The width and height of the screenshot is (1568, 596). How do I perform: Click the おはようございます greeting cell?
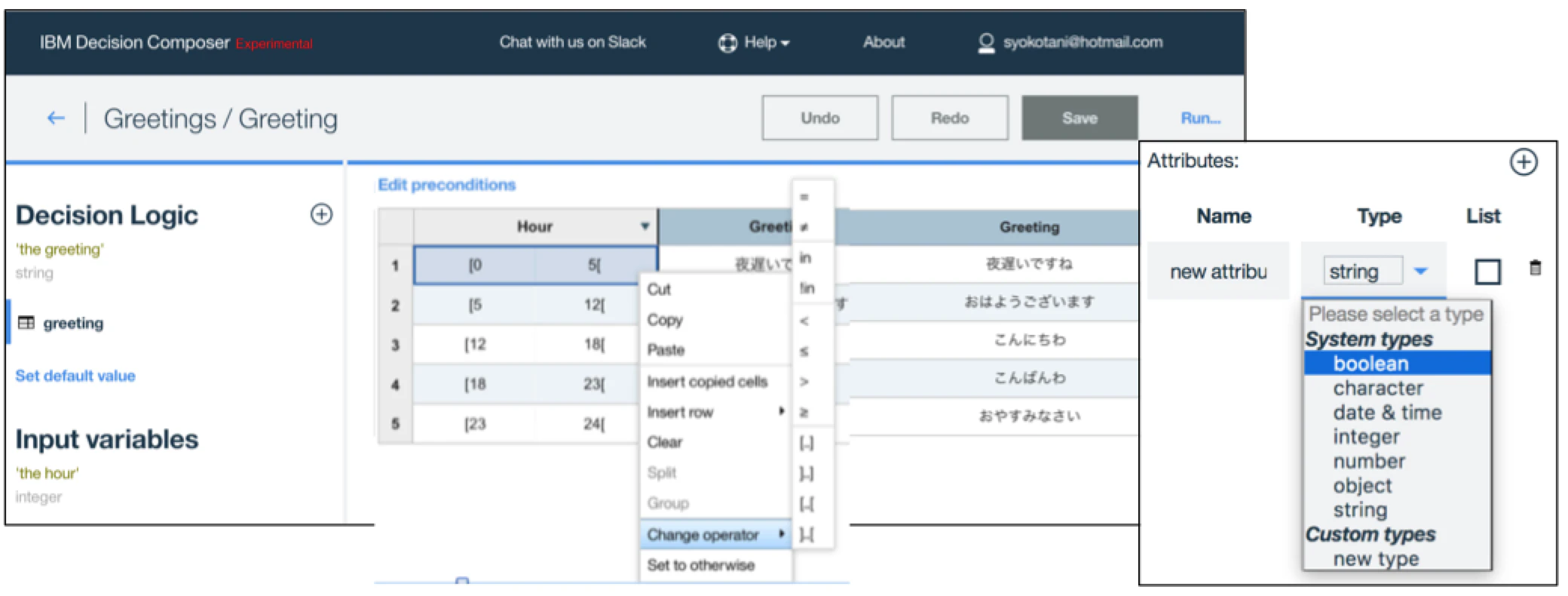pyautogui.click(x=1029, y=302)
